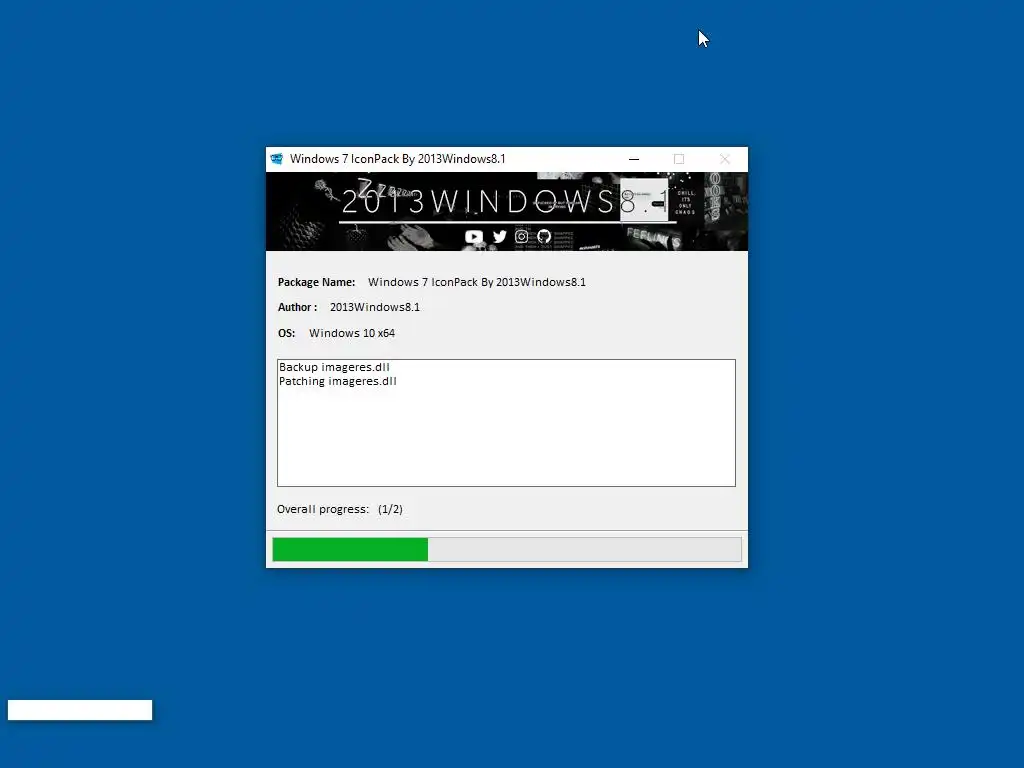
Task: Select the 'Backup imageres.dll' log line
Action: pos(334,367)
